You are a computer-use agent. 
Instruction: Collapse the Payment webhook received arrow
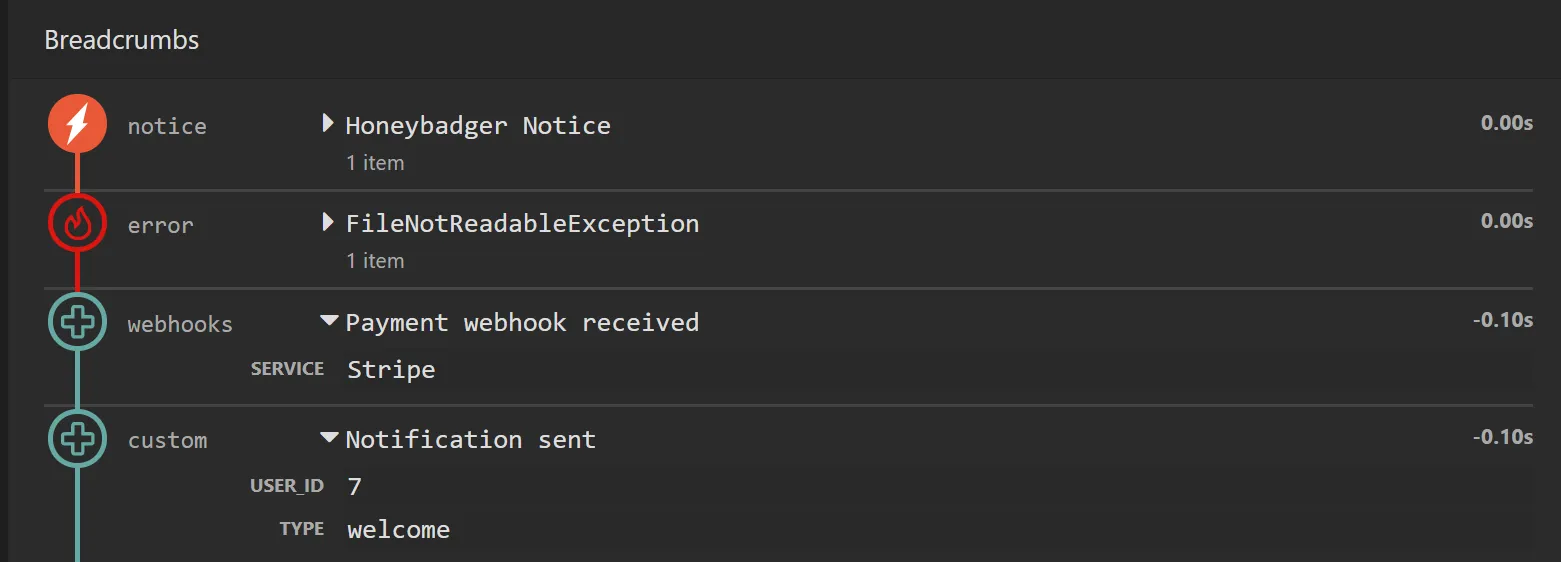click(x=329, y=322)
